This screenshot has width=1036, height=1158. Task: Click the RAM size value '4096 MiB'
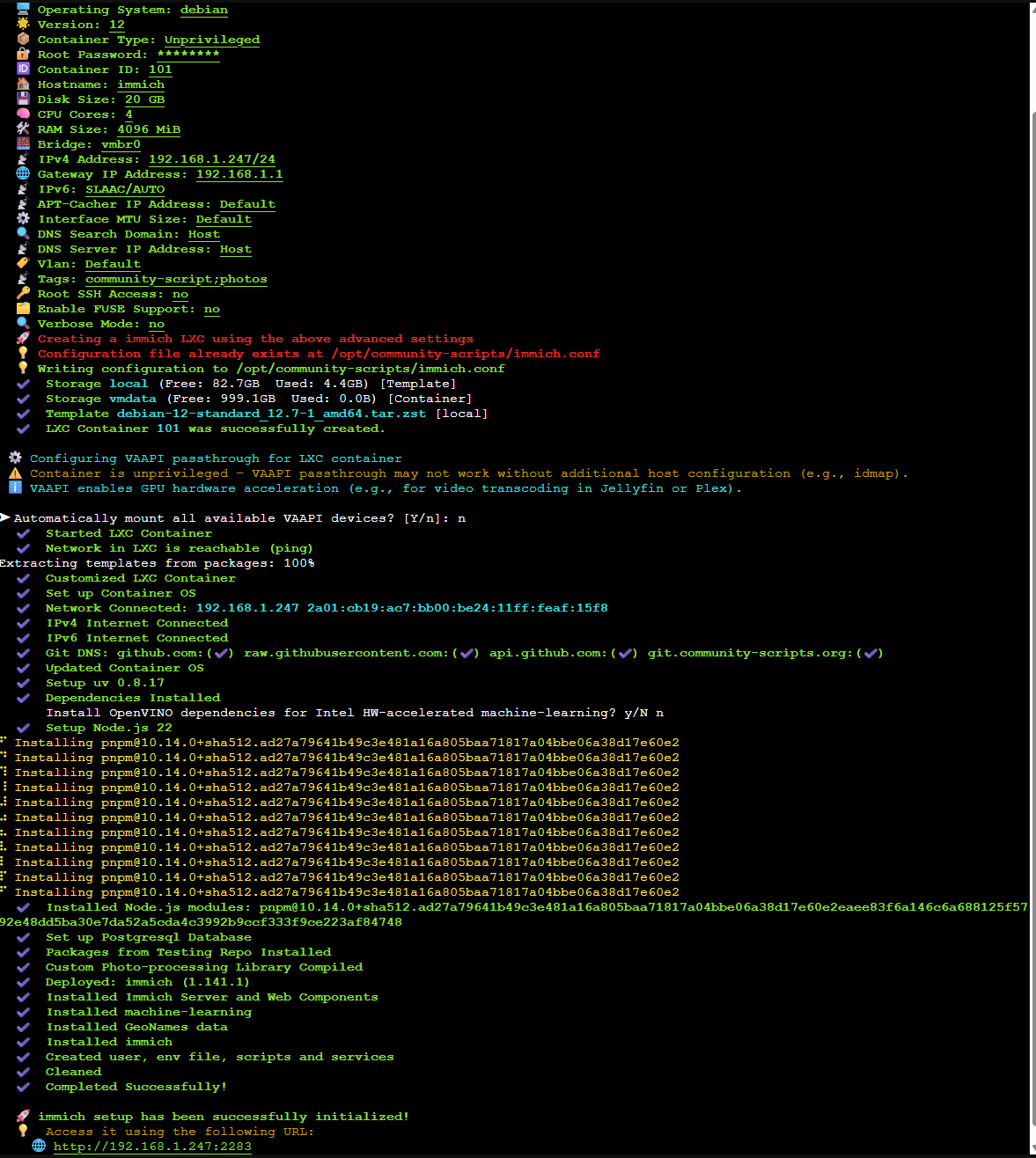pyautogui.click(x=149, y=129)
